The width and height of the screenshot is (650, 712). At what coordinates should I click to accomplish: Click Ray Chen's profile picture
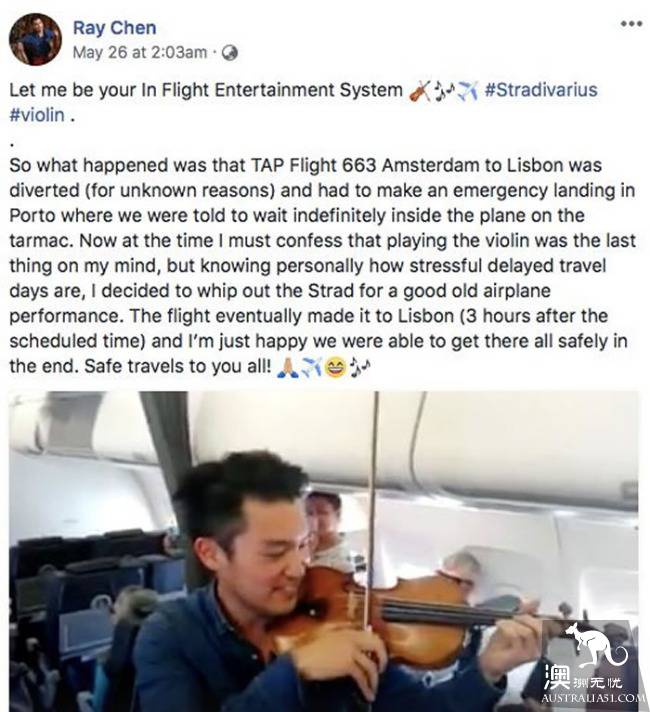coord(35,39)
